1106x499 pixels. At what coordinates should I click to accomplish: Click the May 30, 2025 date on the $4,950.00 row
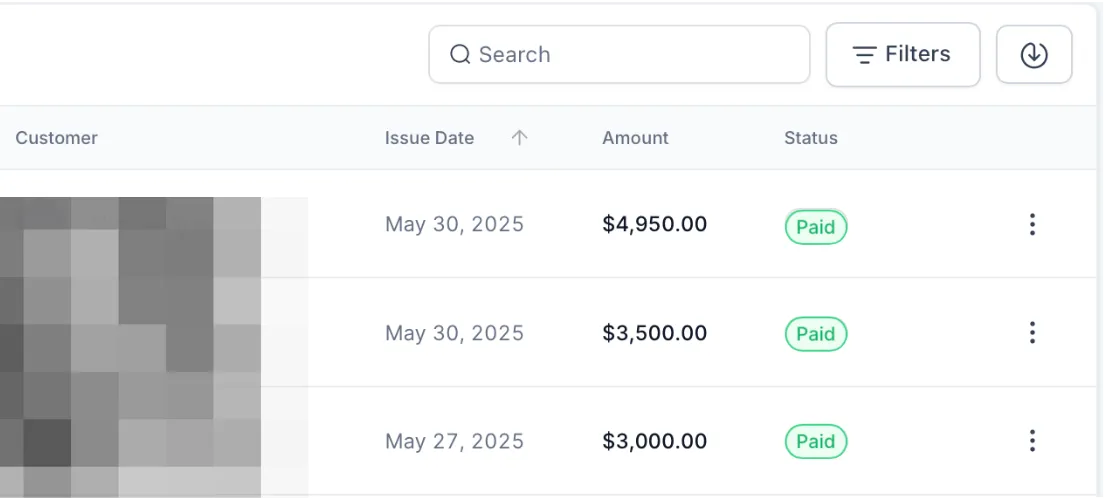click(x=454, y=225)
